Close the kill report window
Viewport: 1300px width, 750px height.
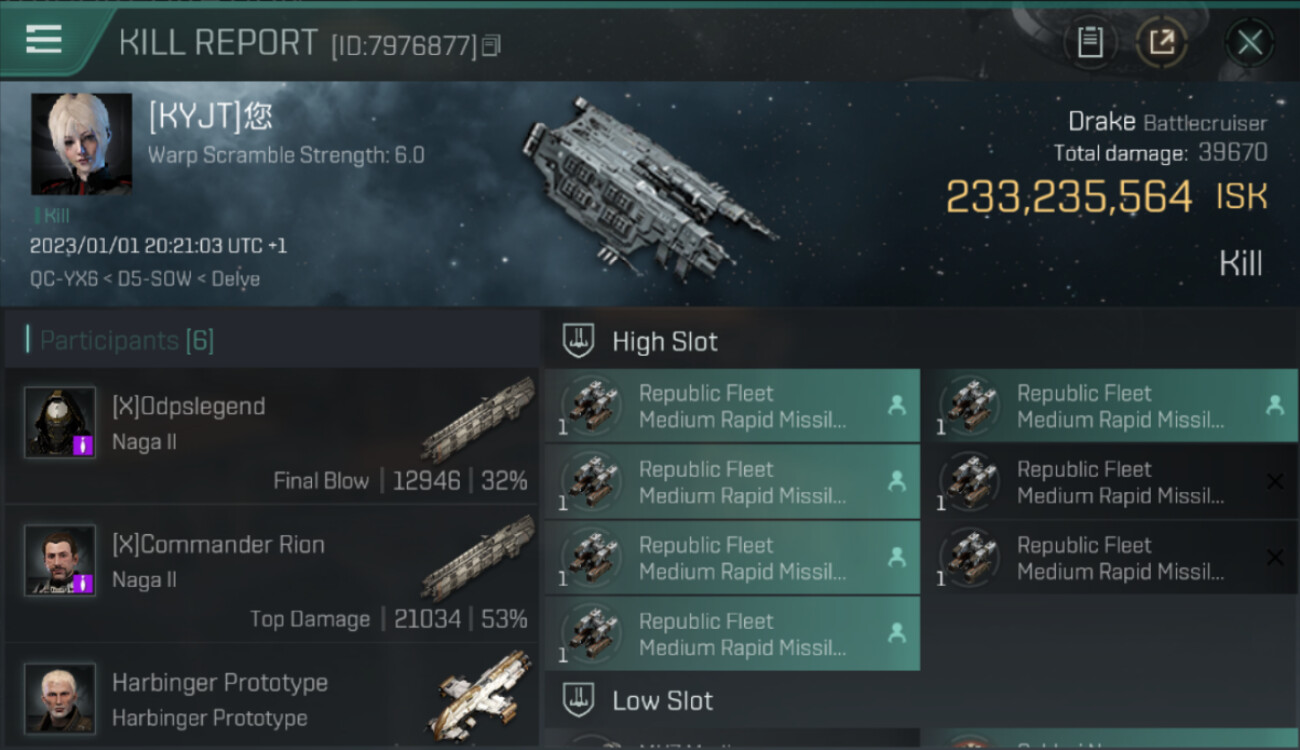coord(1249,42)
